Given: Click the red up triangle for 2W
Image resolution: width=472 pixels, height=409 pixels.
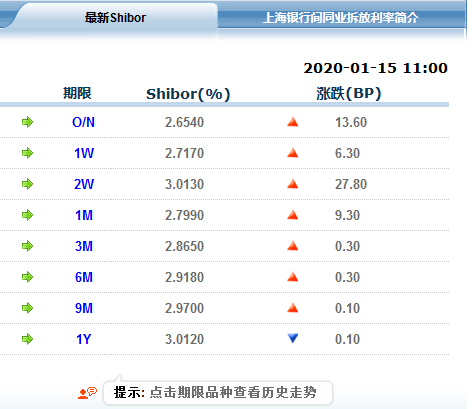Looking at the screenshot, I should point(293,184).
